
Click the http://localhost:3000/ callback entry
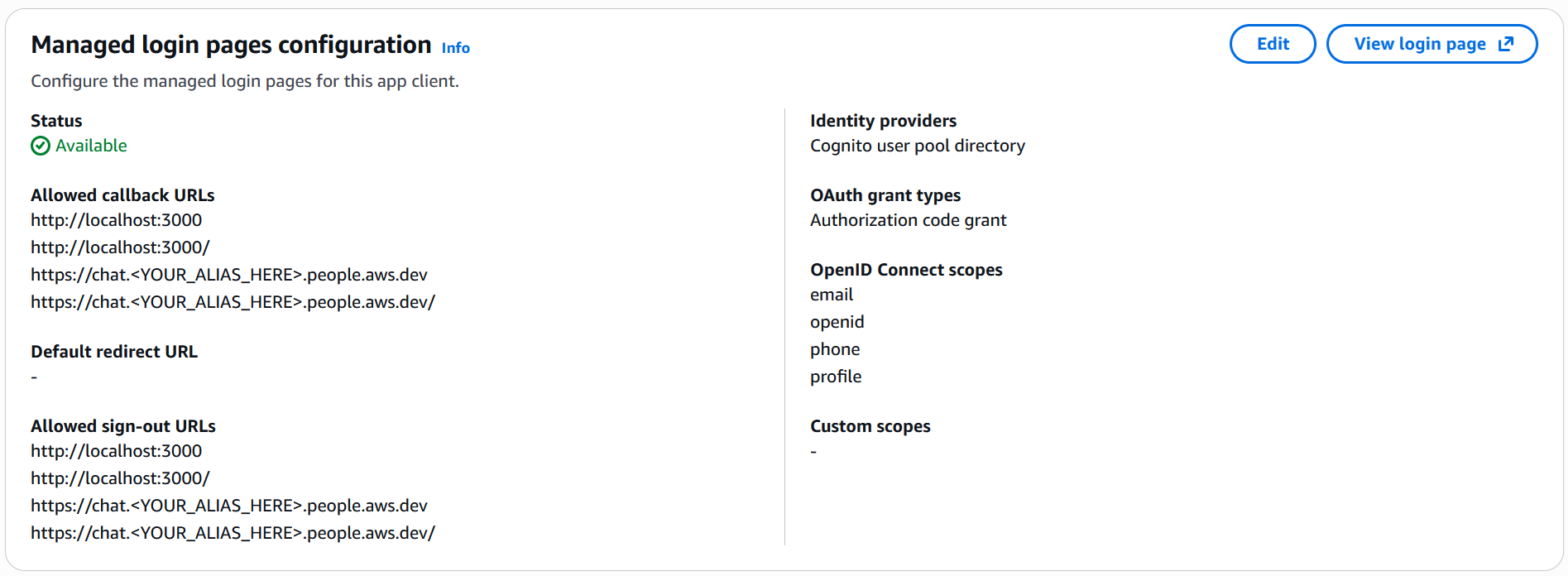click(119, 247)
